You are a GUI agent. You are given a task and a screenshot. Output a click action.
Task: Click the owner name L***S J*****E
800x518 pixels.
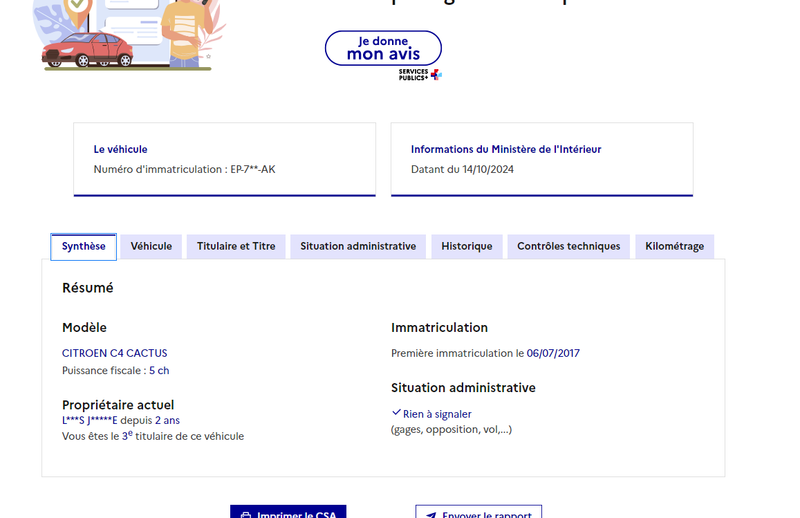click(90, 421)
